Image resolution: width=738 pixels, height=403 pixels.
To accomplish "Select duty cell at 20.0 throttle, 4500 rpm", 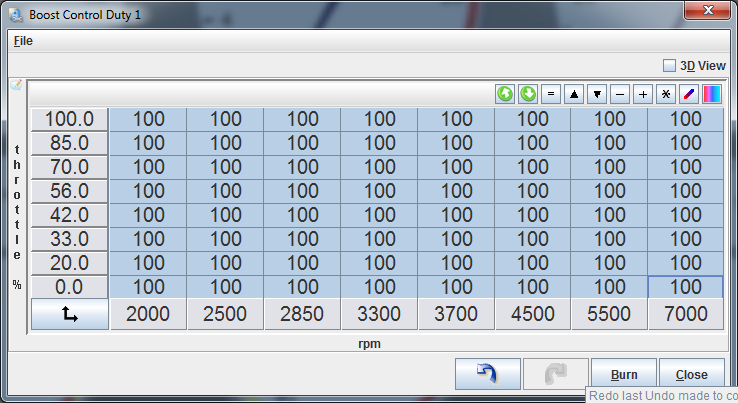I will click(533, 263).
